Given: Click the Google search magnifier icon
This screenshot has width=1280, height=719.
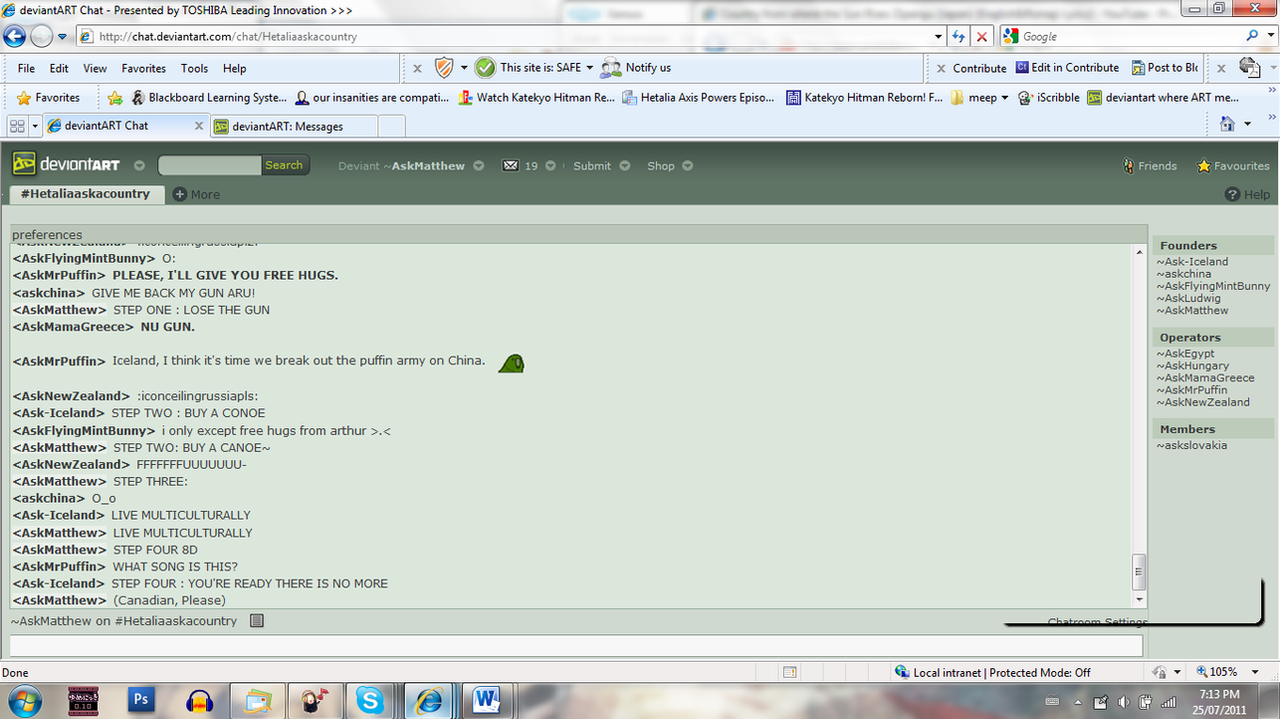Looking at the screenshot, I should pos(1253,36).
